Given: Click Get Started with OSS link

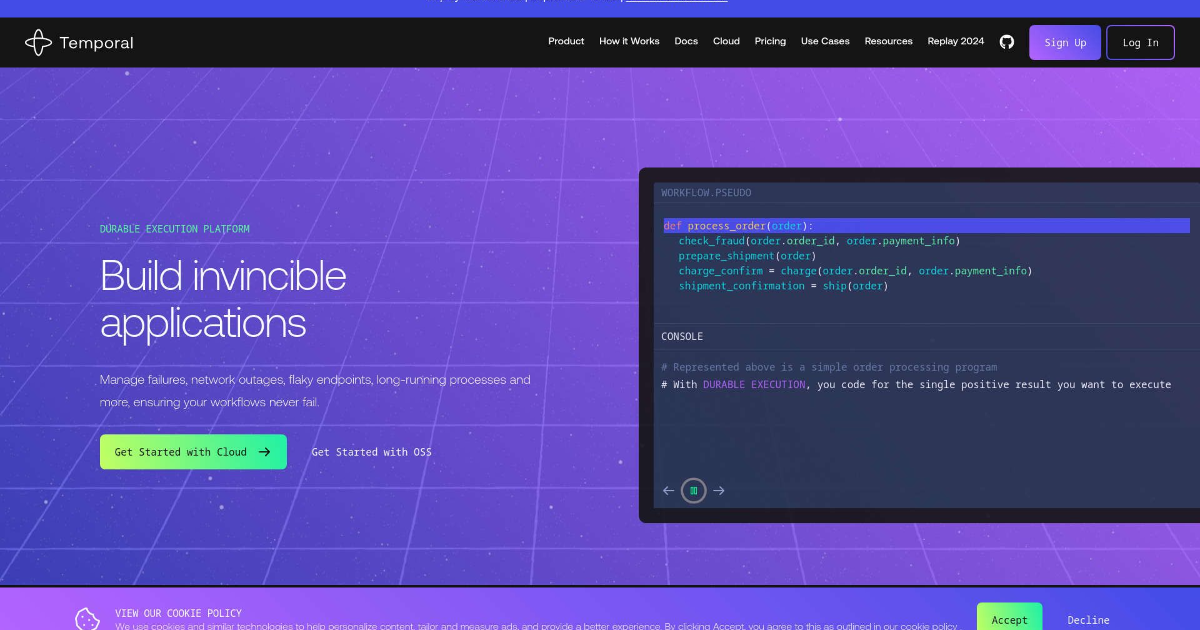Looking at the screenshot, I should [371, 452].
